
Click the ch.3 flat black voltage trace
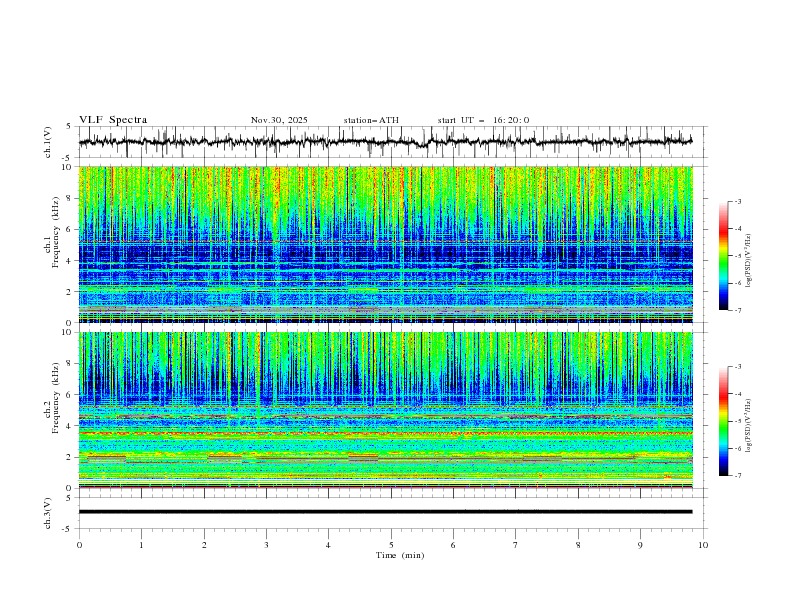click(385, 512)
